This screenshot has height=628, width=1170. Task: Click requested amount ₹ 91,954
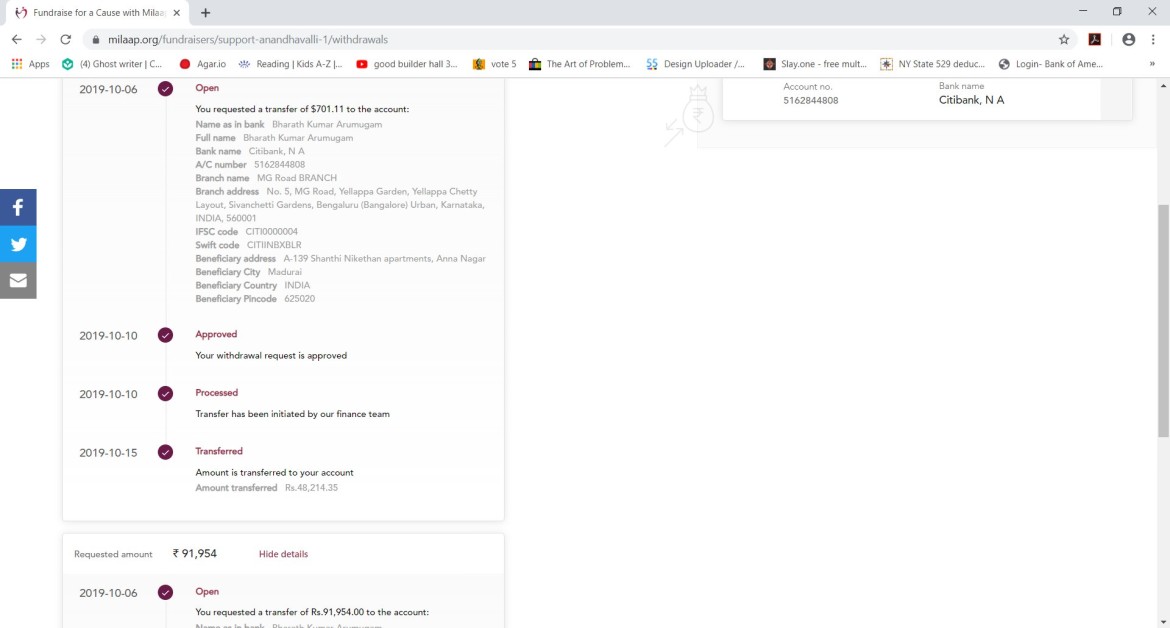point(195,553)
